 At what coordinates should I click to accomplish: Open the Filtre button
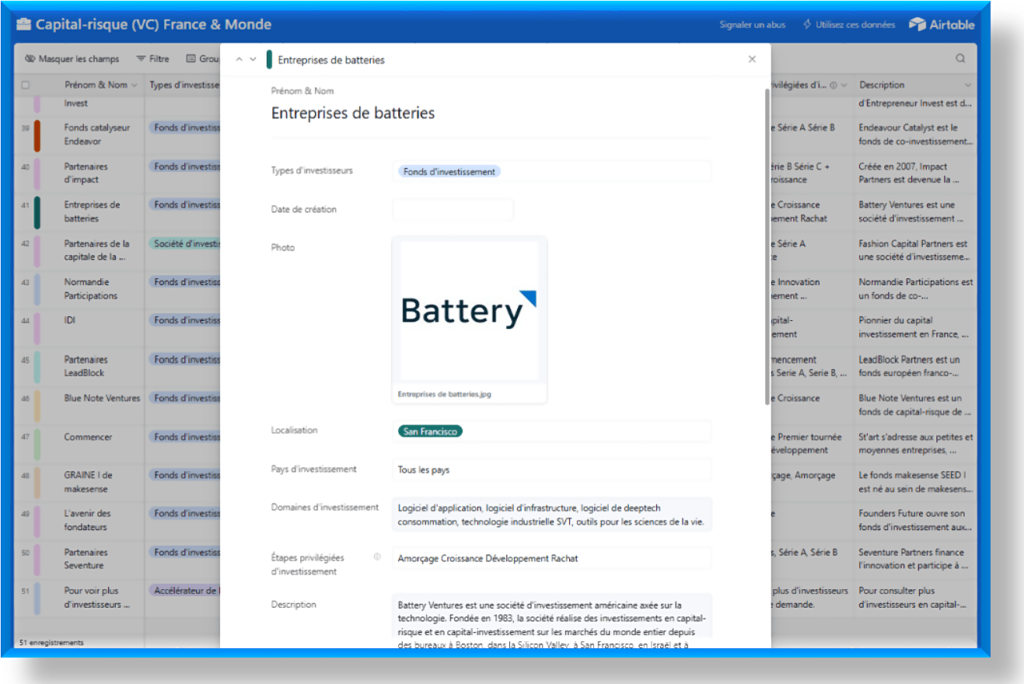[153, 59]
